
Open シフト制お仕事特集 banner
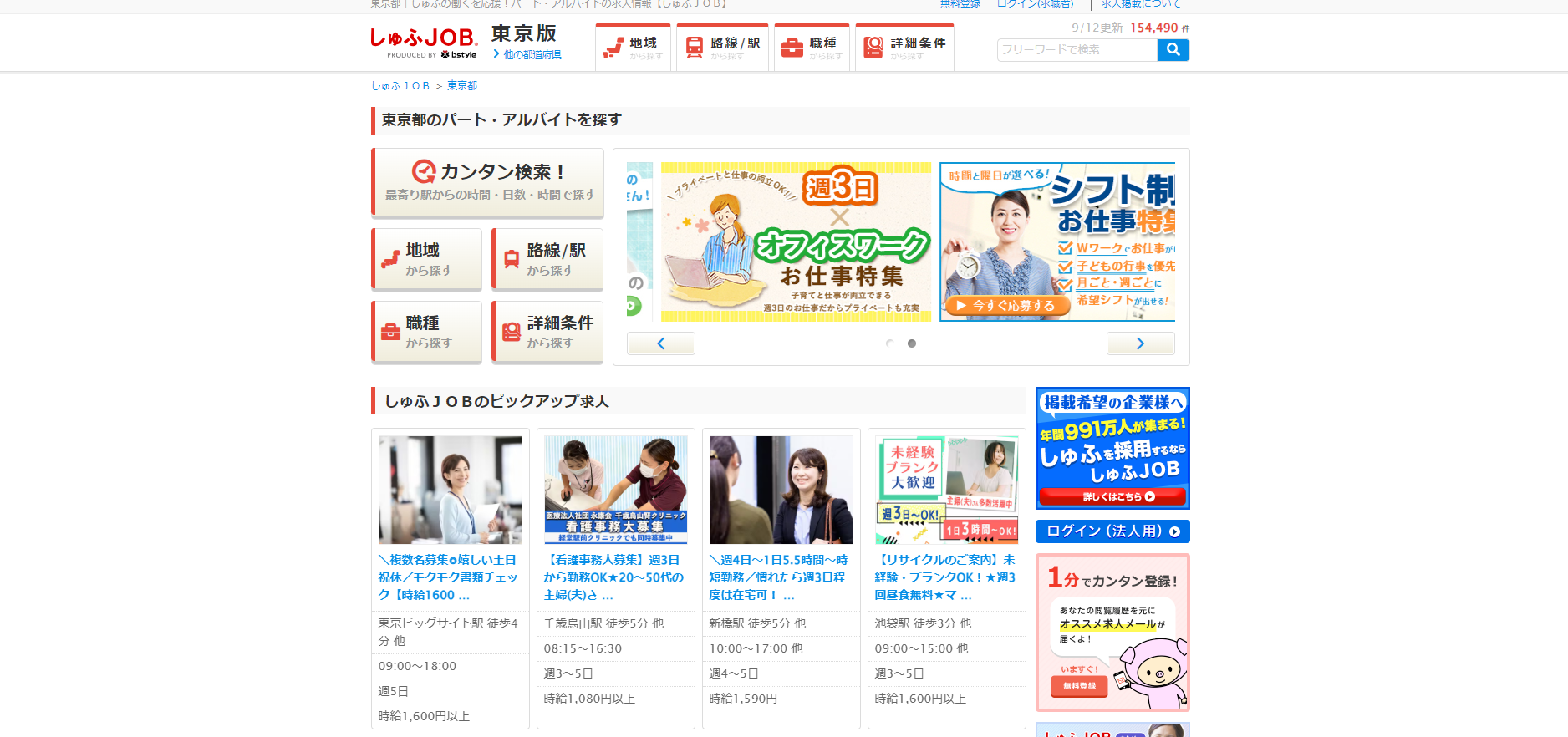(x=1057, y=241)
